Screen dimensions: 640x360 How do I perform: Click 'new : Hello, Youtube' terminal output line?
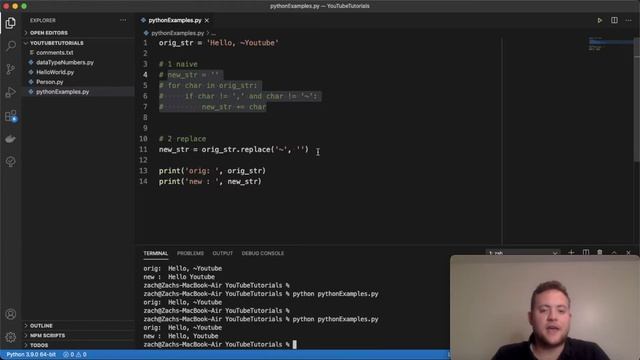[x=181, y=336]
